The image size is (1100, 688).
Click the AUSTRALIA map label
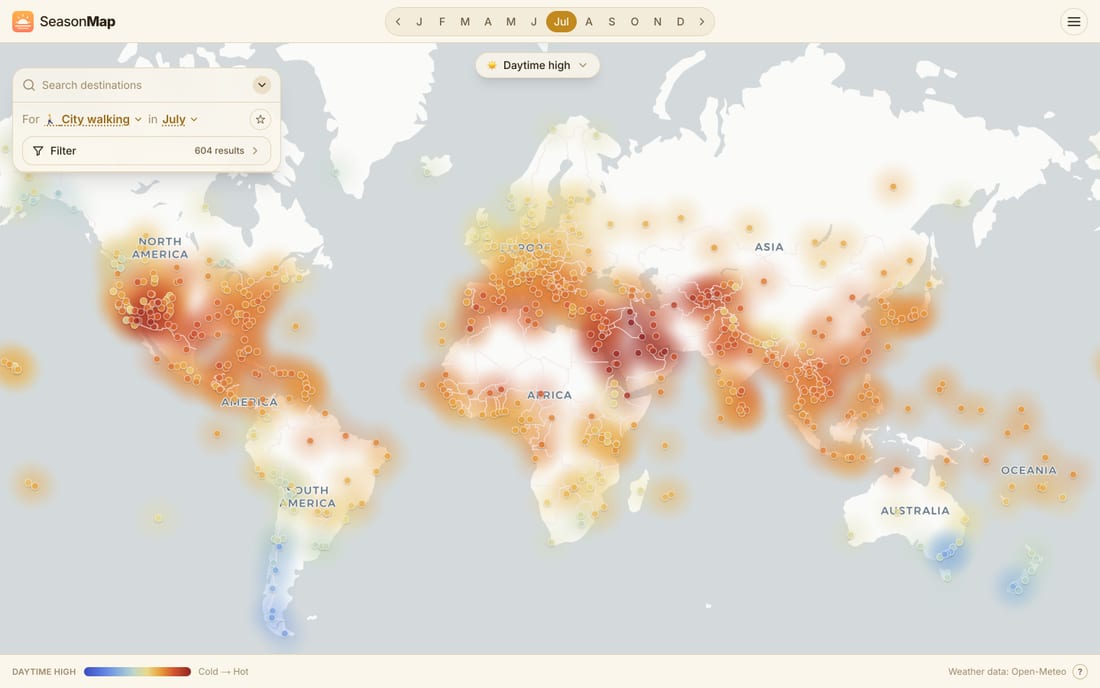[915, 511]
